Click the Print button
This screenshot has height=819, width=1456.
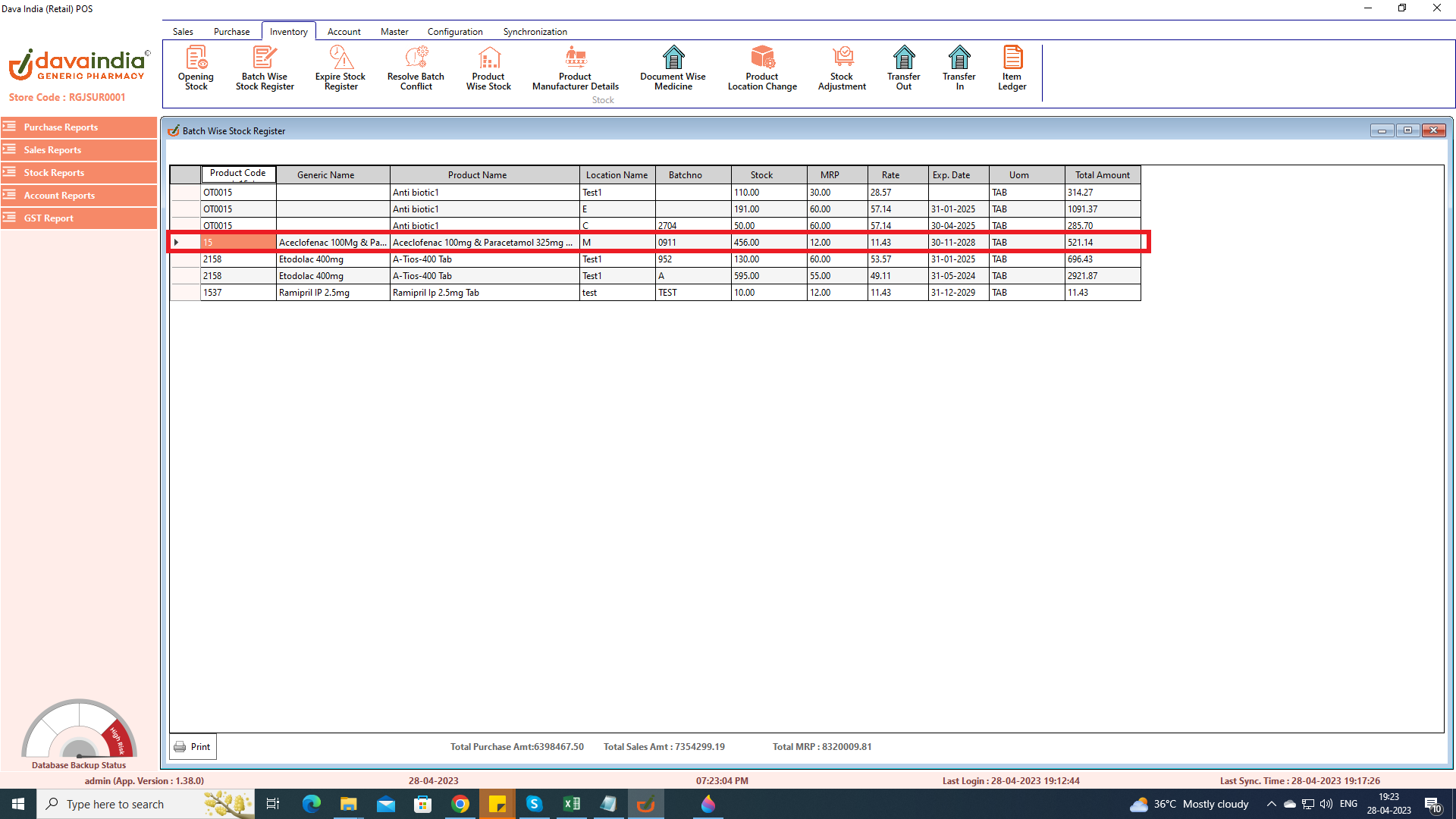coord(193,747)
